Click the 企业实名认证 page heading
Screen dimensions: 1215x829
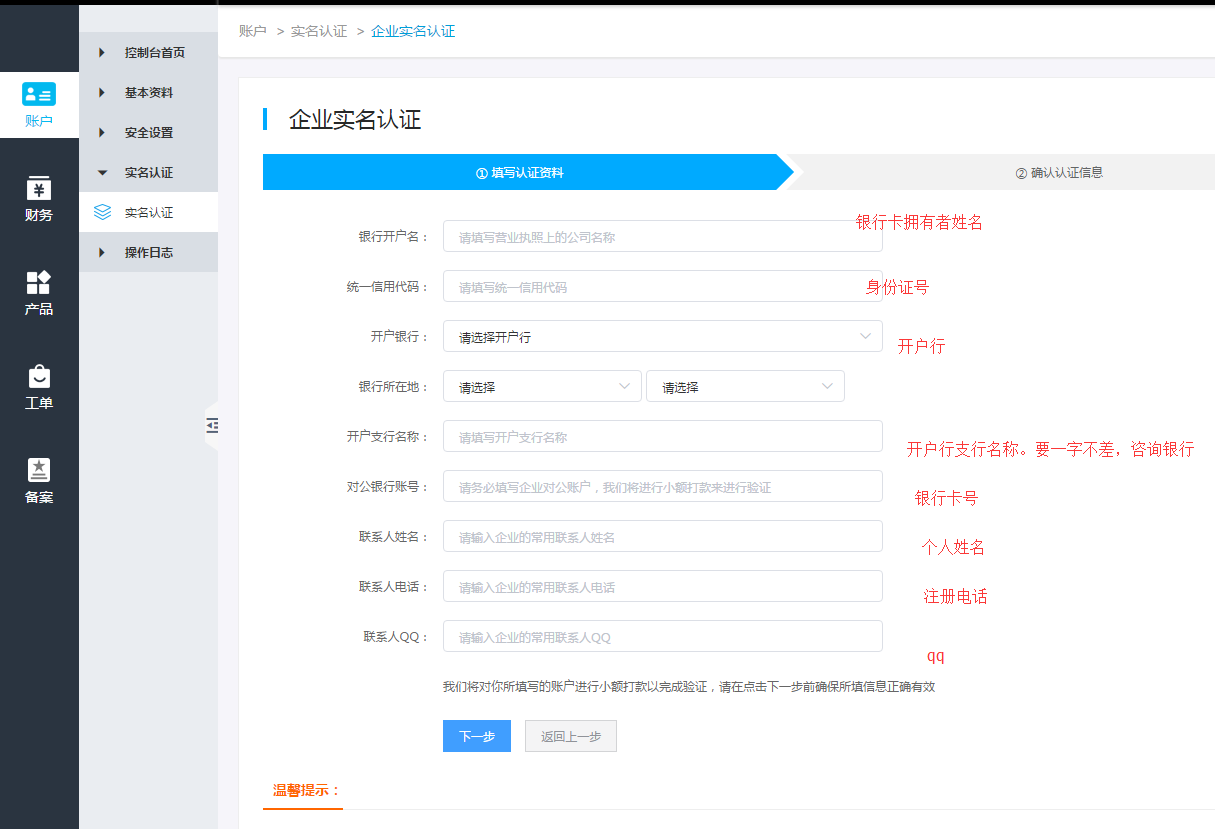tap(355, 120)
